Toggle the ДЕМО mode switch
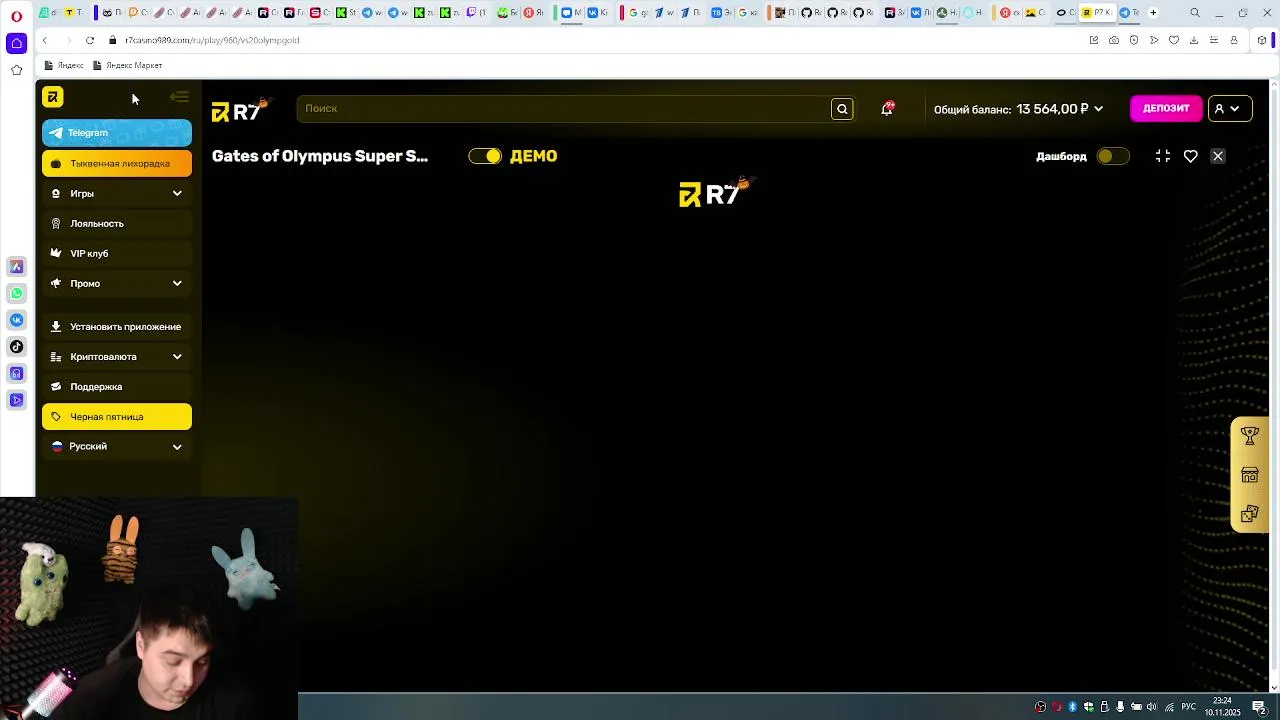The height and width of the screenshot is (720, 1280). point(485,156)
